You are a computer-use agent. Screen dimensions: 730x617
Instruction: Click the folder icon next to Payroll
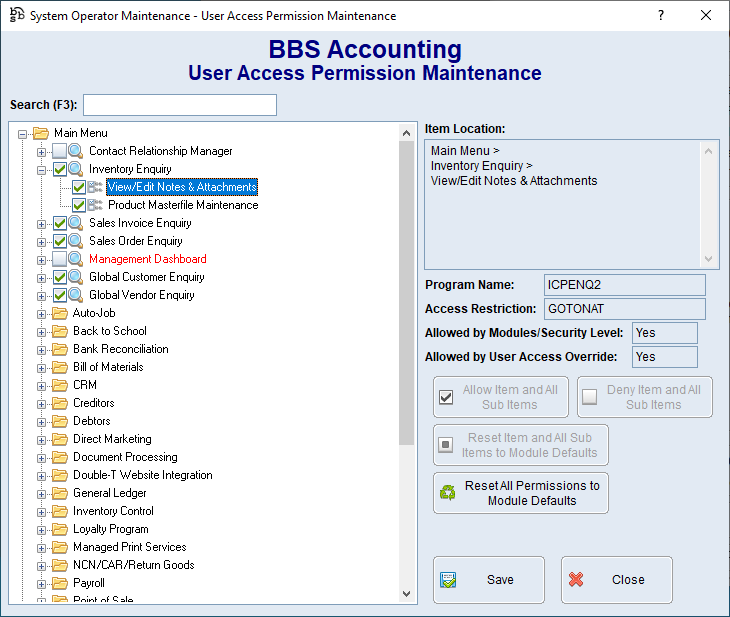(x=60, y=583)
